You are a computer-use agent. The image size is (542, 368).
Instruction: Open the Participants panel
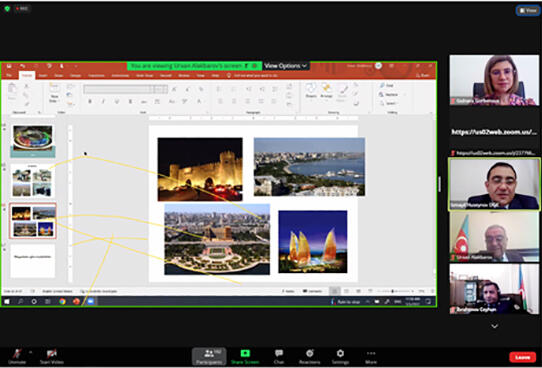click(x=209, y=357)
